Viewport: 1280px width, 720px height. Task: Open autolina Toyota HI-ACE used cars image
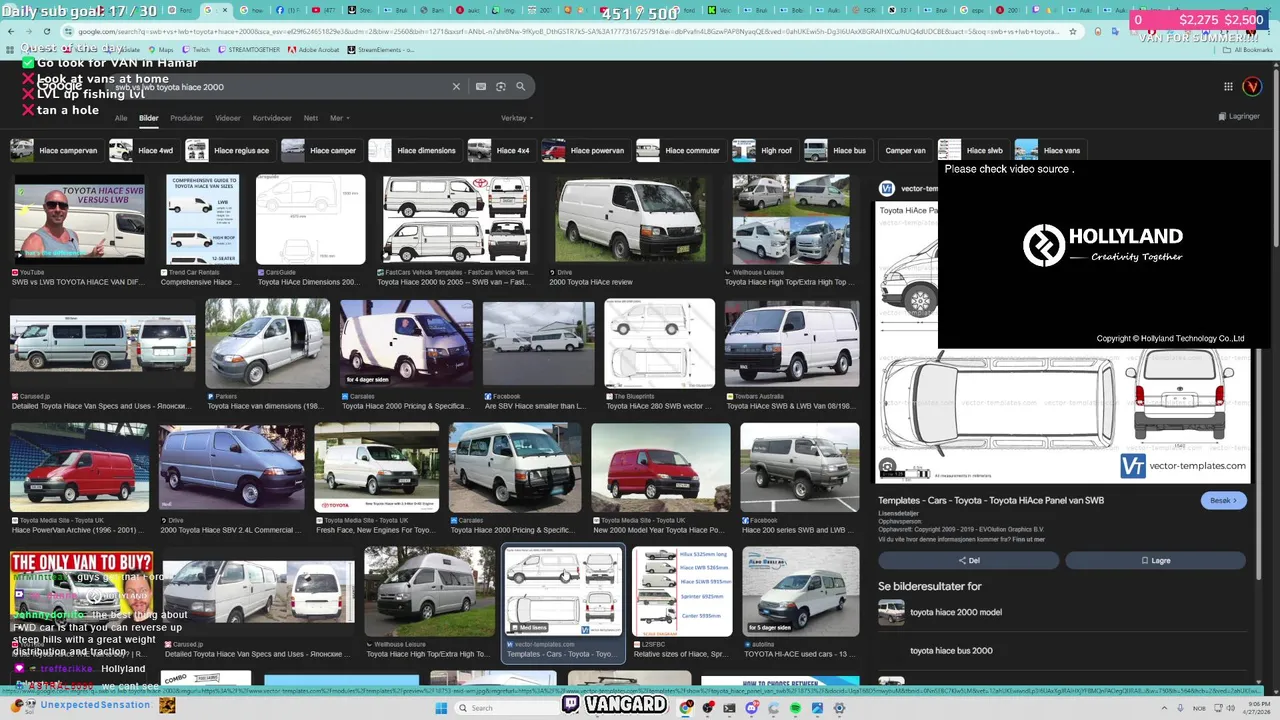pos(801,591)
